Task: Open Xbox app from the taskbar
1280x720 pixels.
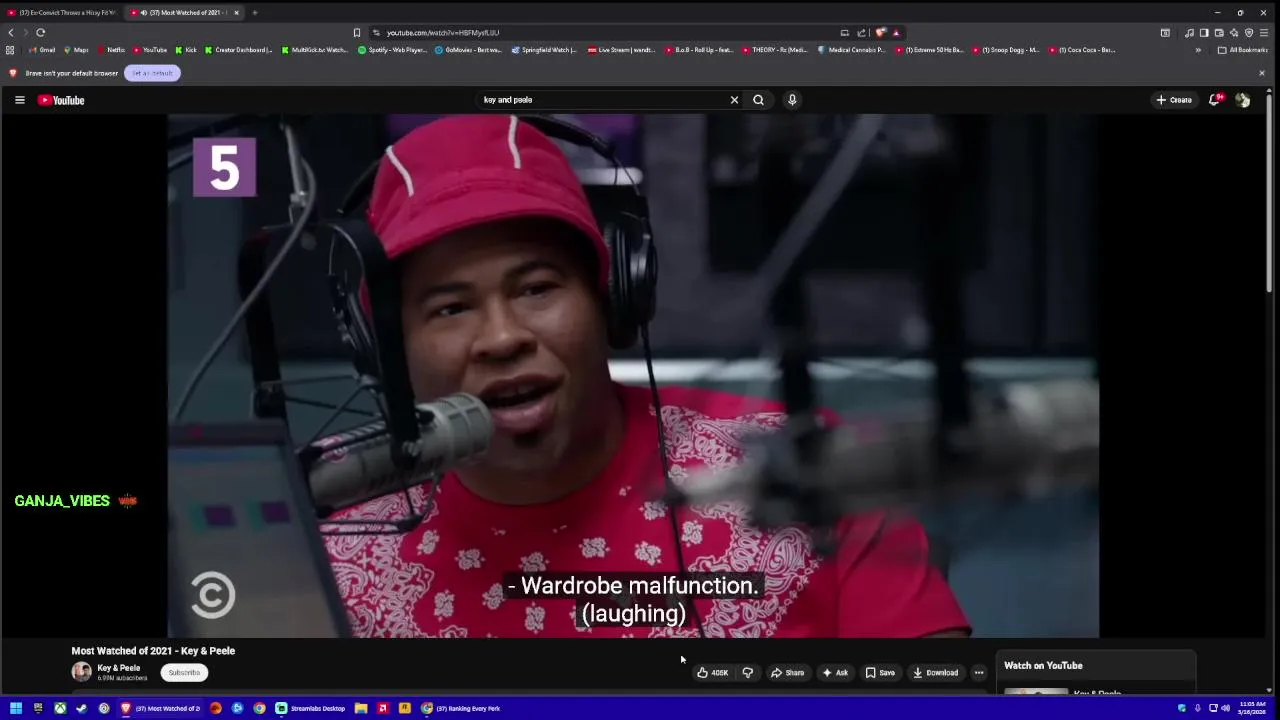Action: click(60, 708)
